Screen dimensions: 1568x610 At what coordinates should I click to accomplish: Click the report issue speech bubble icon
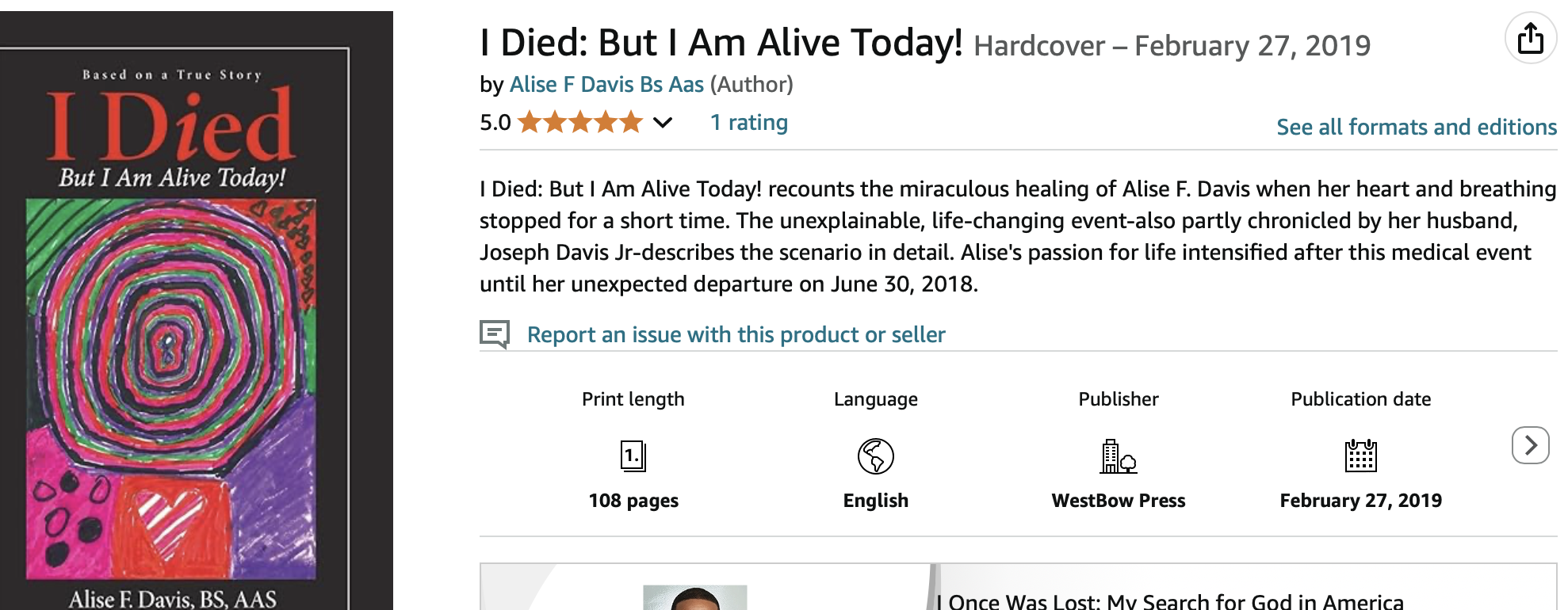point(495,334)
